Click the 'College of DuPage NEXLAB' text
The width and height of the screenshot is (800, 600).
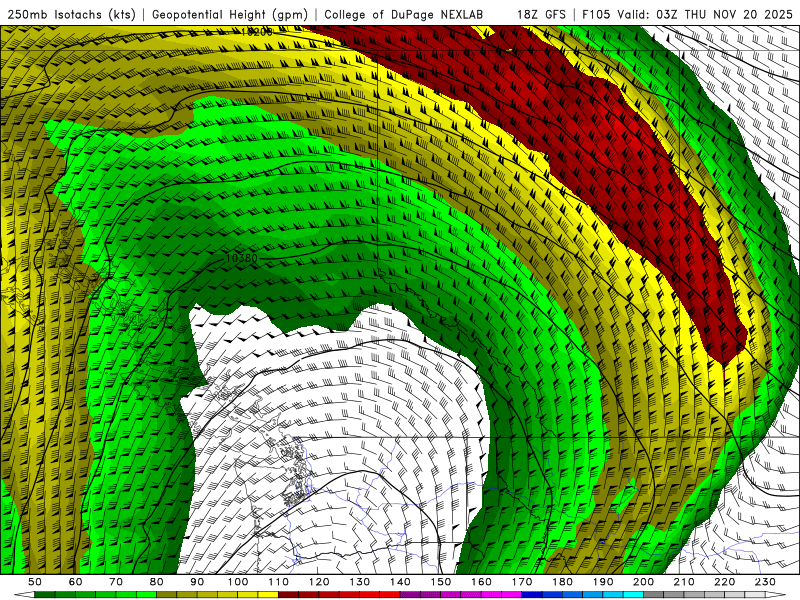pos(403,15)
